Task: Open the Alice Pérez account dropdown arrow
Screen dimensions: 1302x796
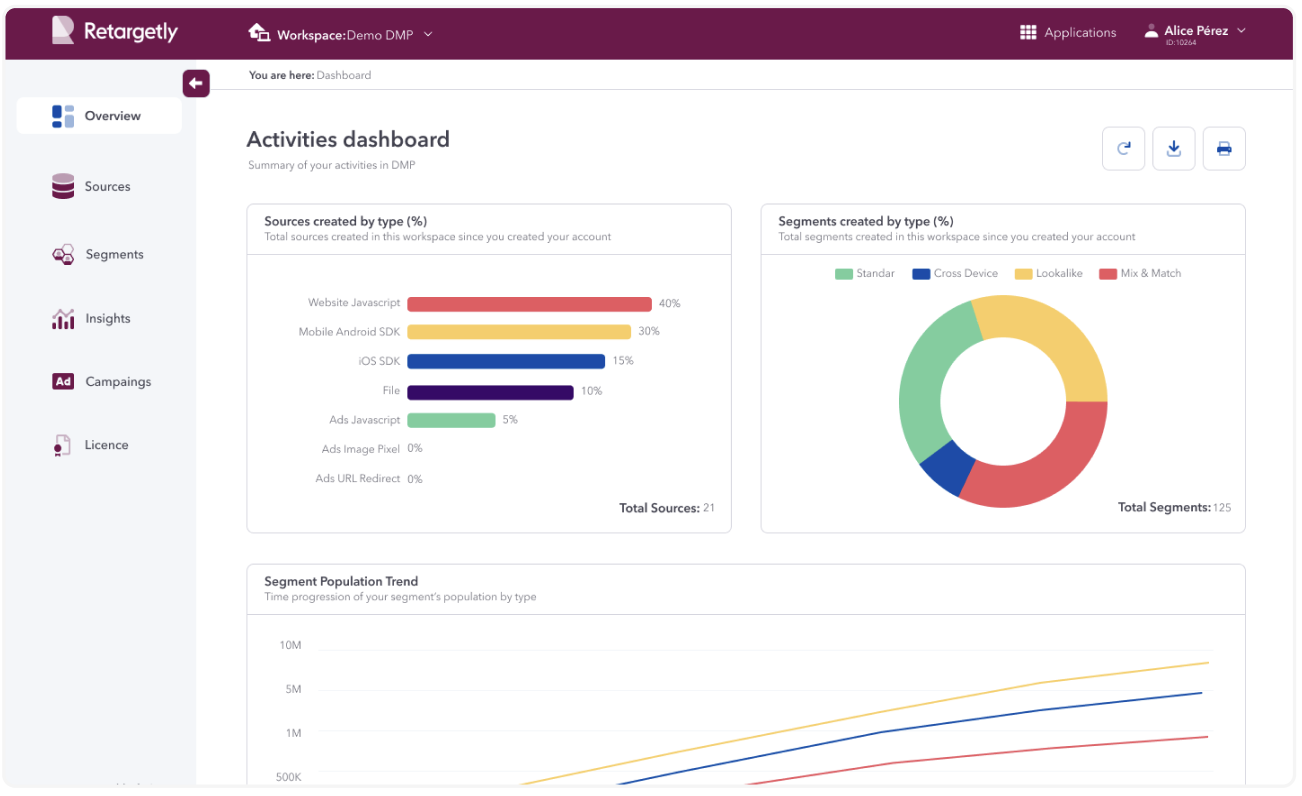Action: click(x=1241, y=31)
